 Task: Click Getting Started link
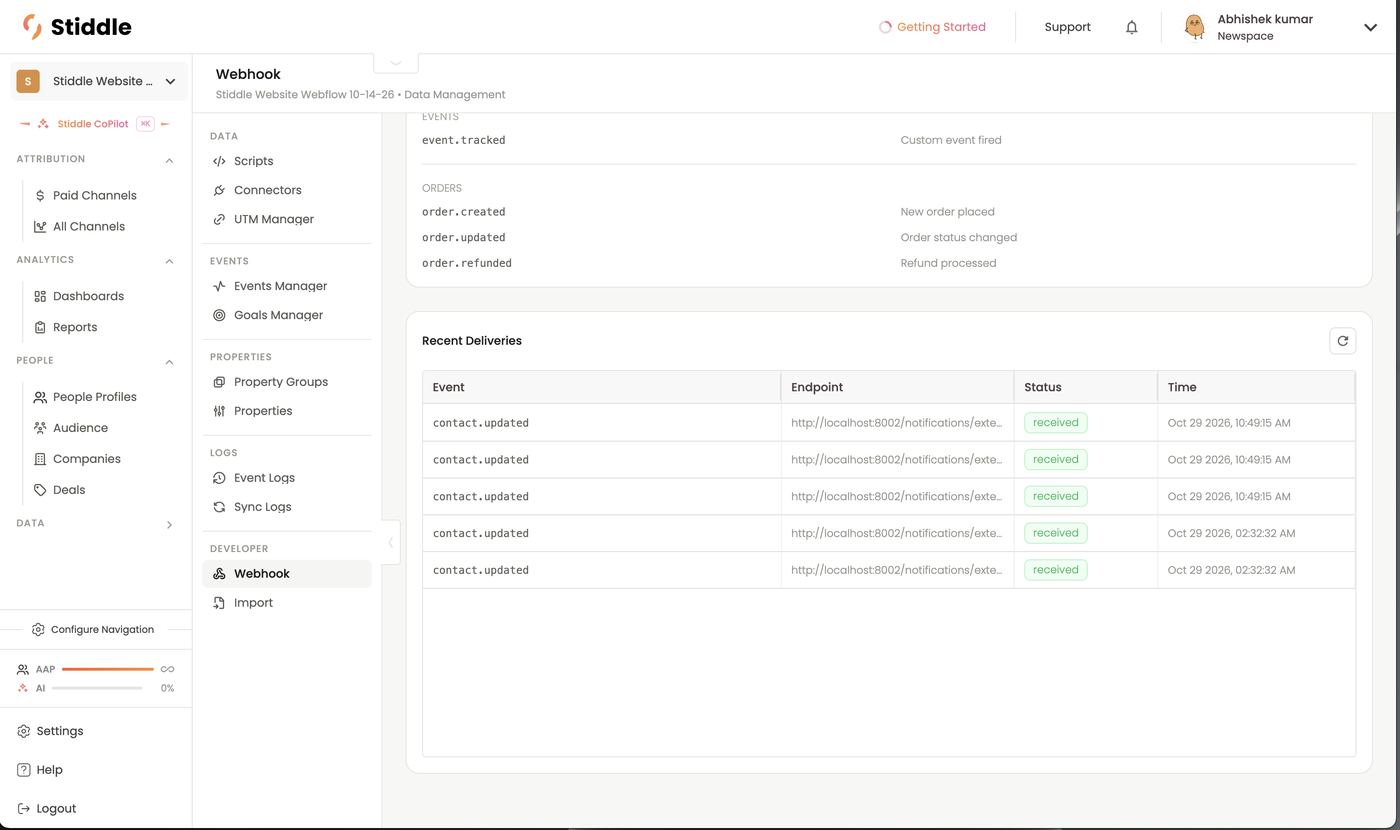[932, 27]
